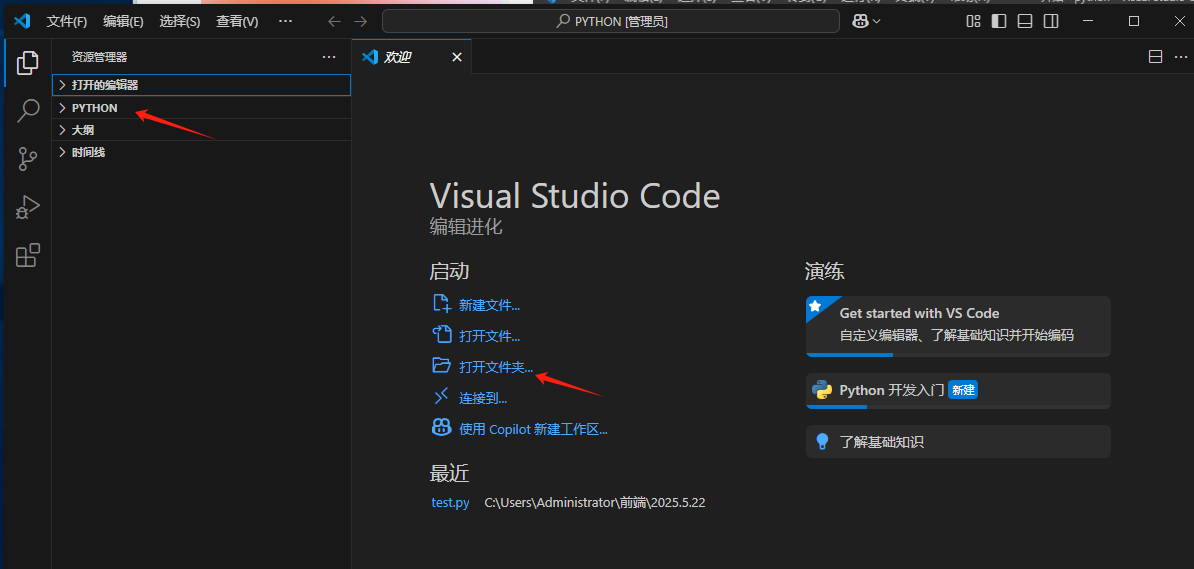Click the star badge on Get started card
Screen dimensions: 1194x569
(815, 306)
